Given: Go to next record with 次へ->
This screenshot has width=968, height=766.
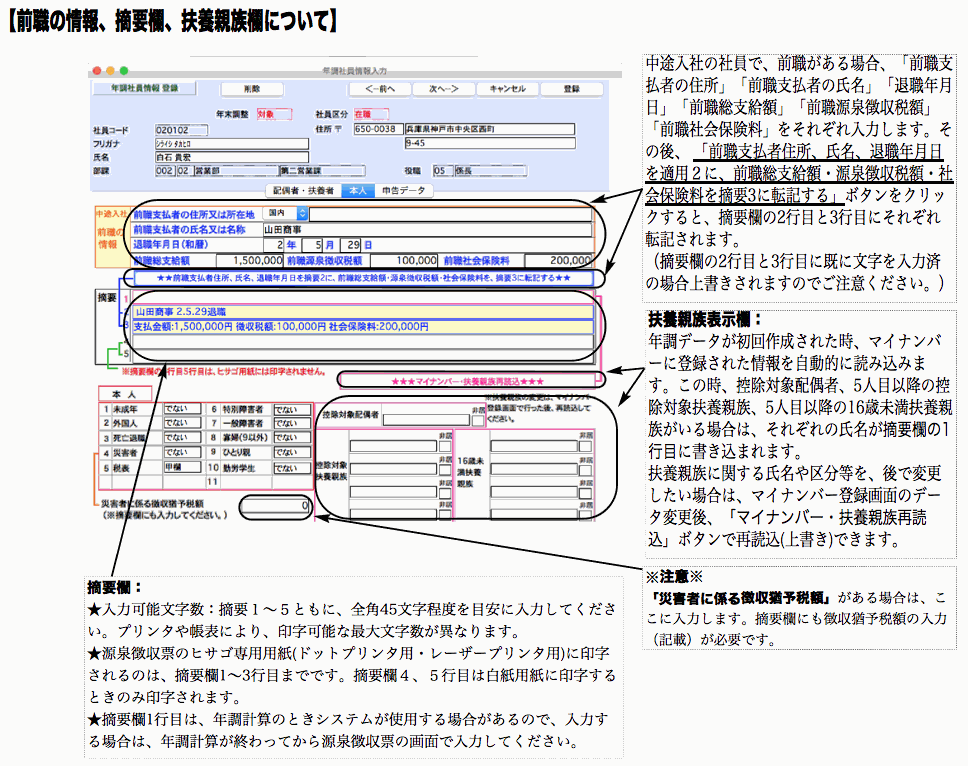Looking at the screenshot, I should tap(443, 88).
